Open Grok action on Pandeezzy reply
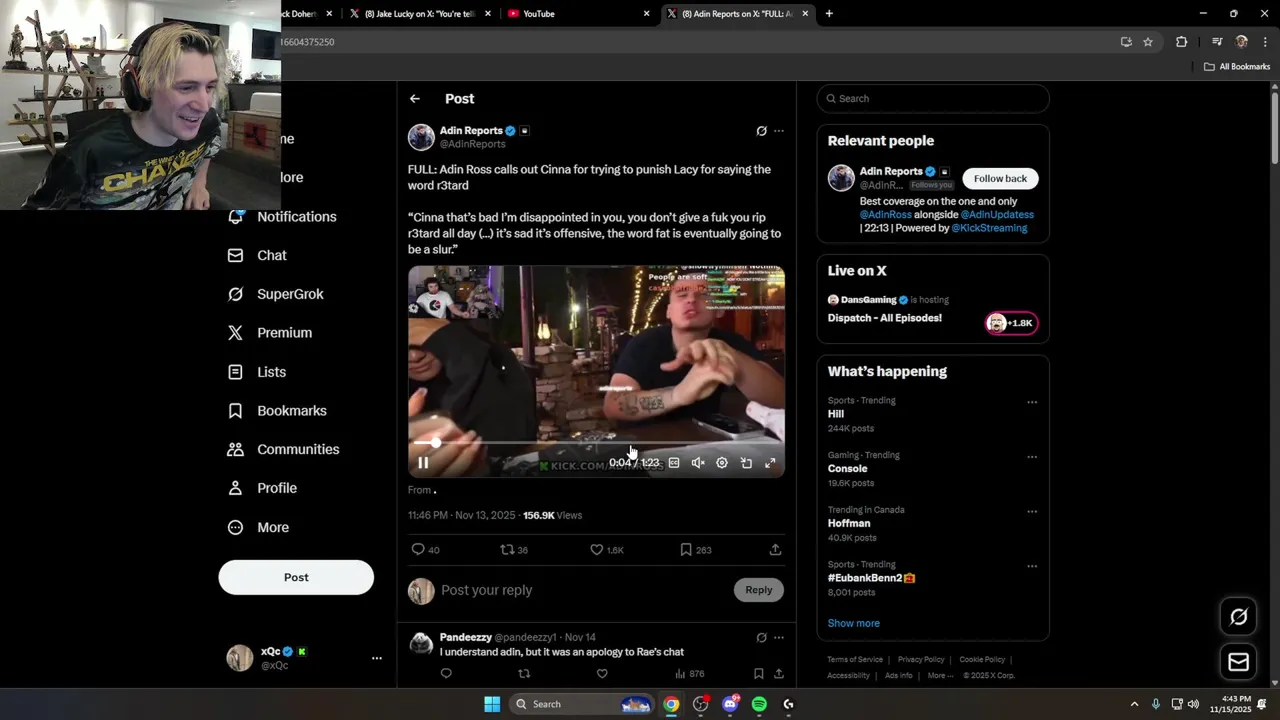The width and height of the screenshot is (1280, 720). tap(761, 637)
